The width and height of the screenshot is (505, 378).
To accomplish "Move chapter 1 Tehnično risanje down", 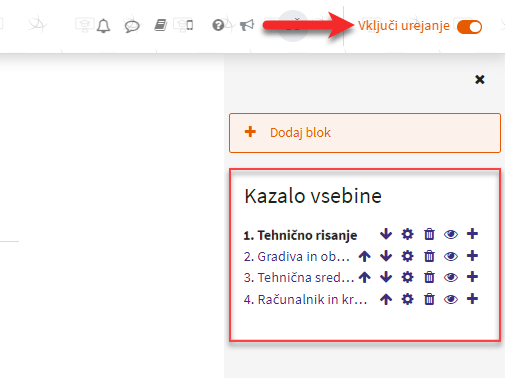I will pyautogui.click(x=386, y=234).
